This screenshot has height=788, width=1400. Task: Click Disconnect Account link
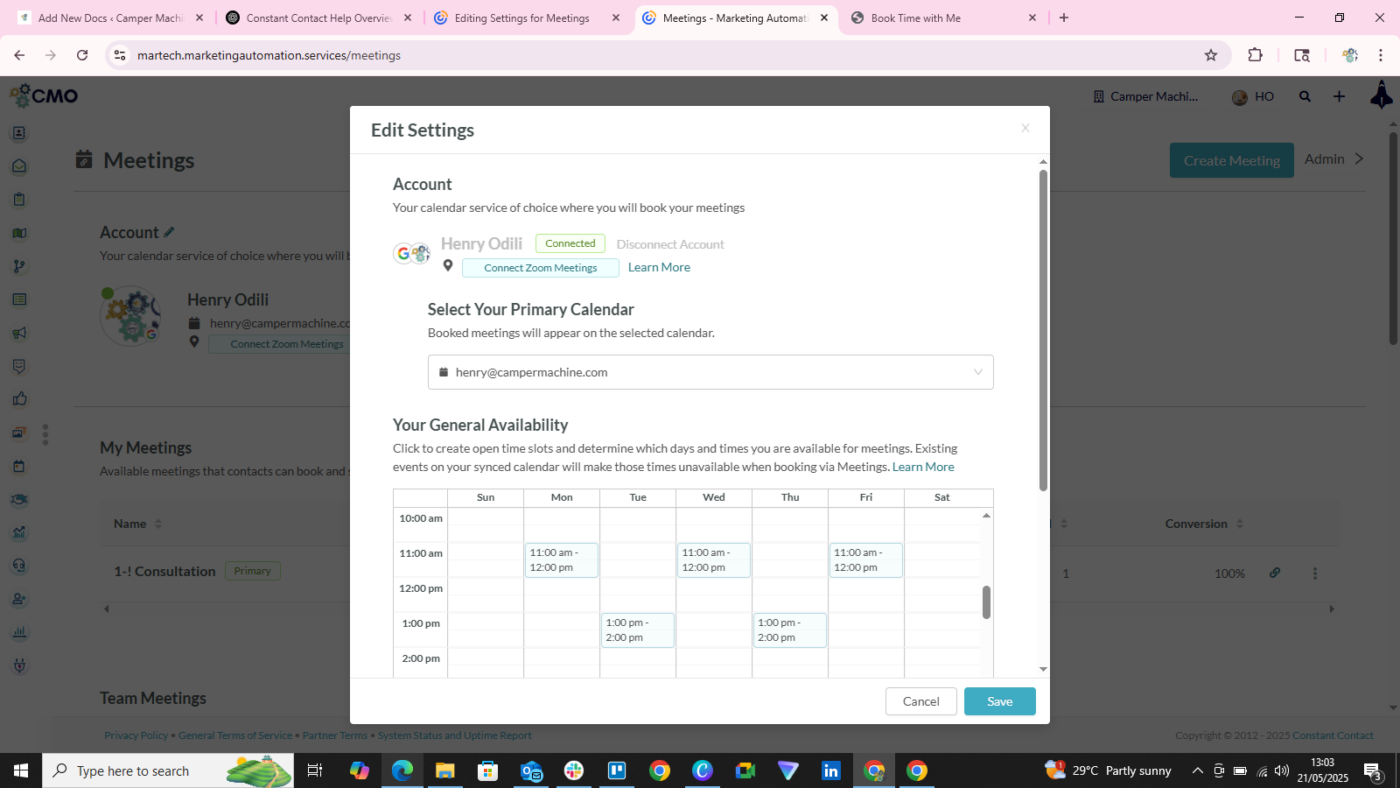(x=670, y=244)
